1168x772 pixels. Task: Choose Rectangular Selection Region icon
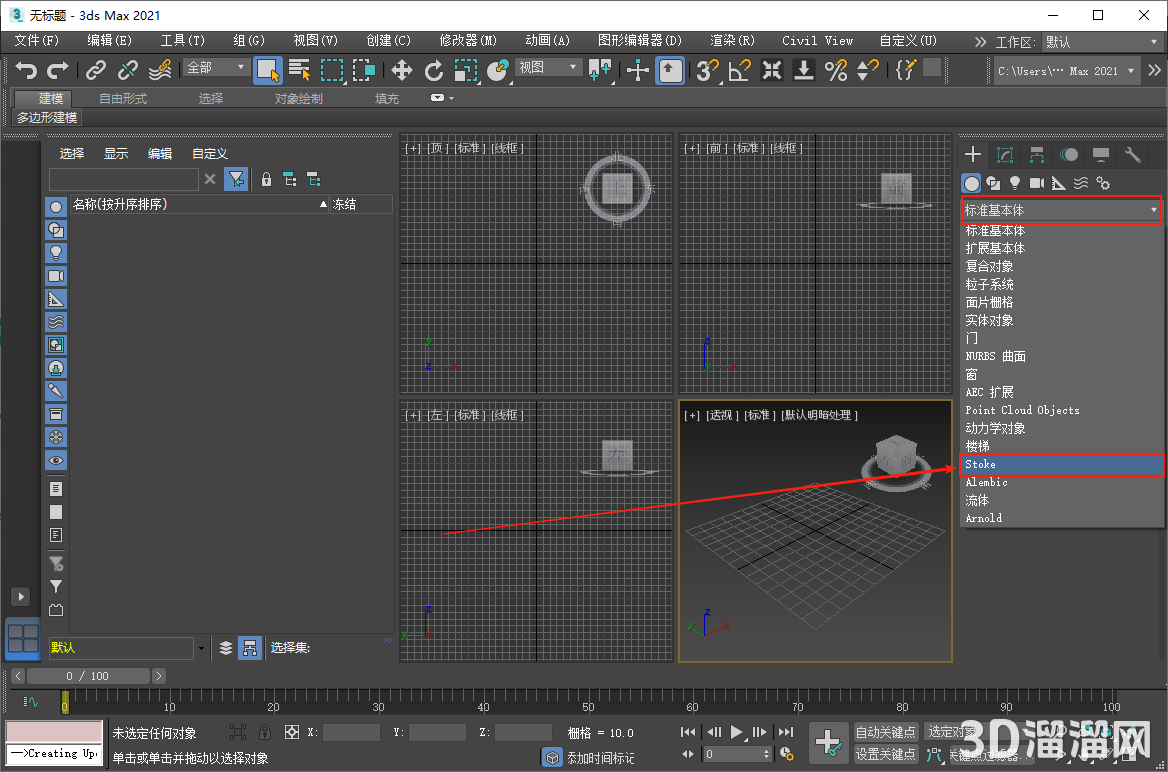(331, 70)
